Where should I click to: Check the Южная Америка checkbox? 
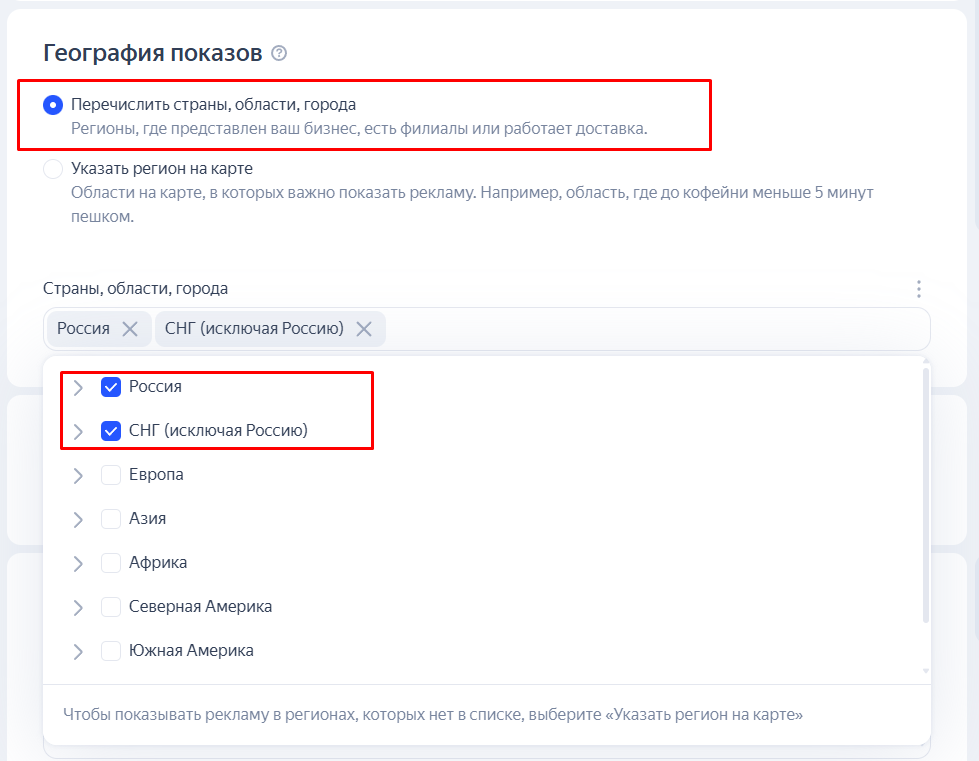(x=111, y=651)
